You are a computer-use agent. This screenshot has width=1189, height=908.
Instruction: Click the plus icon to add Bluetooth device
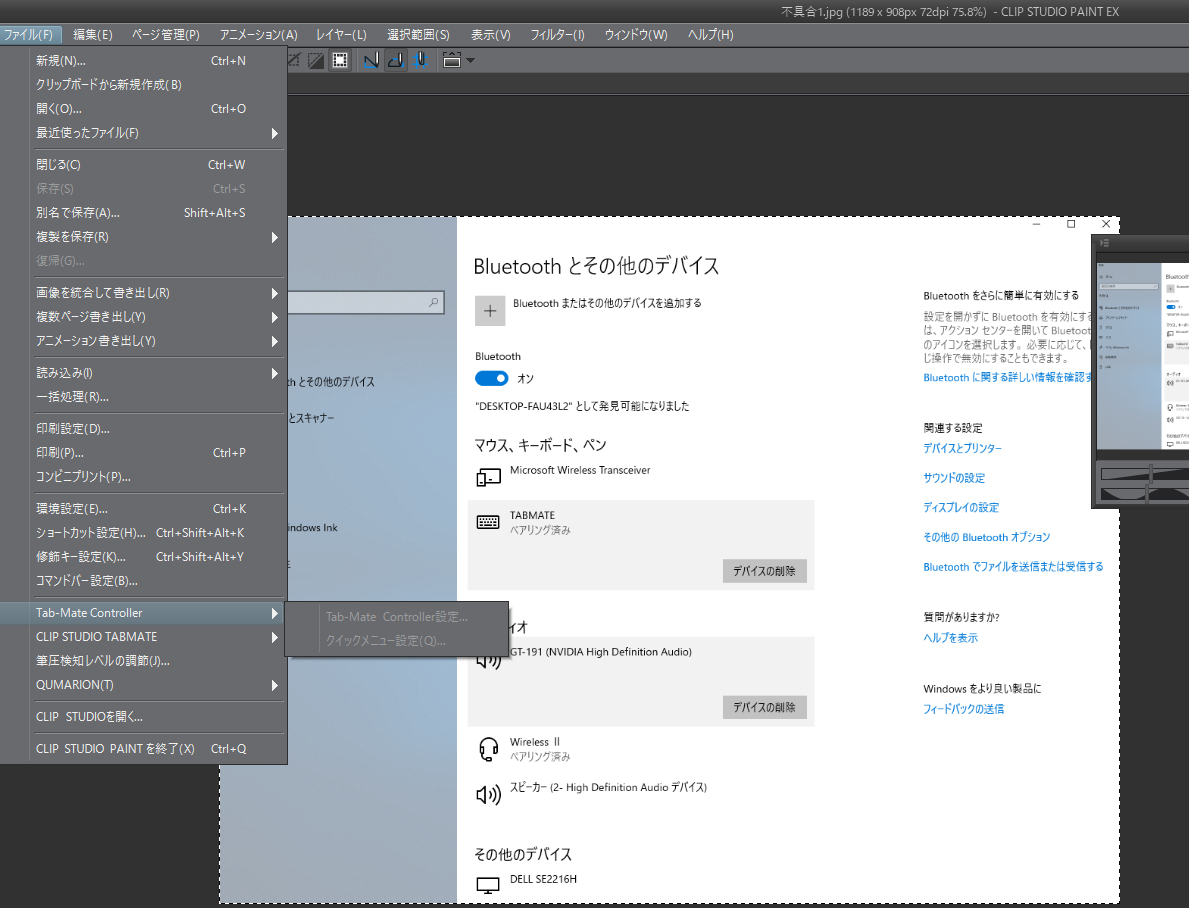coord(490,311)
